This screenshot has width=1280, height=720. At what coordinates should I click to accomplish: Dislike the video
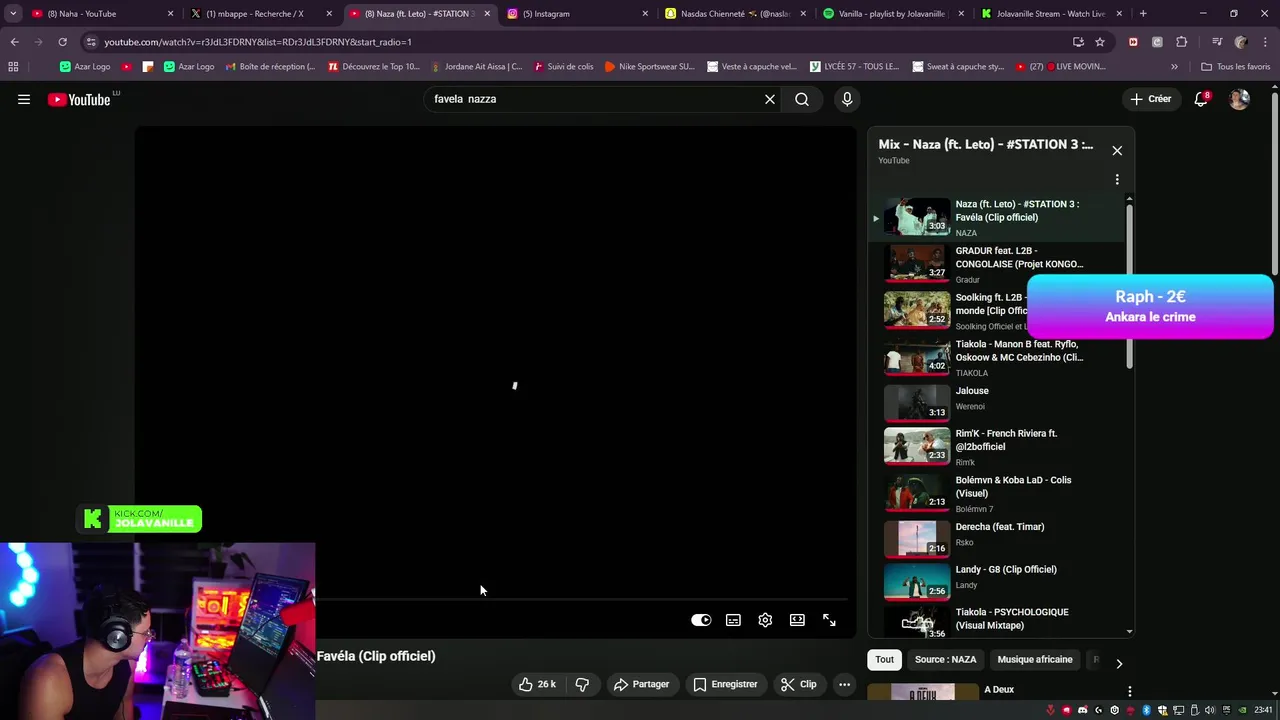pyautogui.click(x=582, y=684)
